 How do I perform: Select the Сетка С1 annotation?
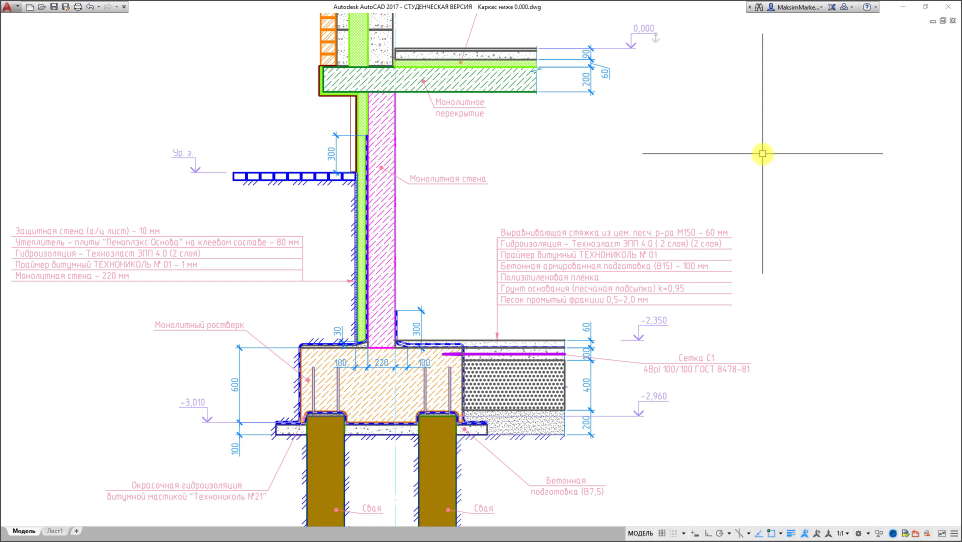click(696, 363)
